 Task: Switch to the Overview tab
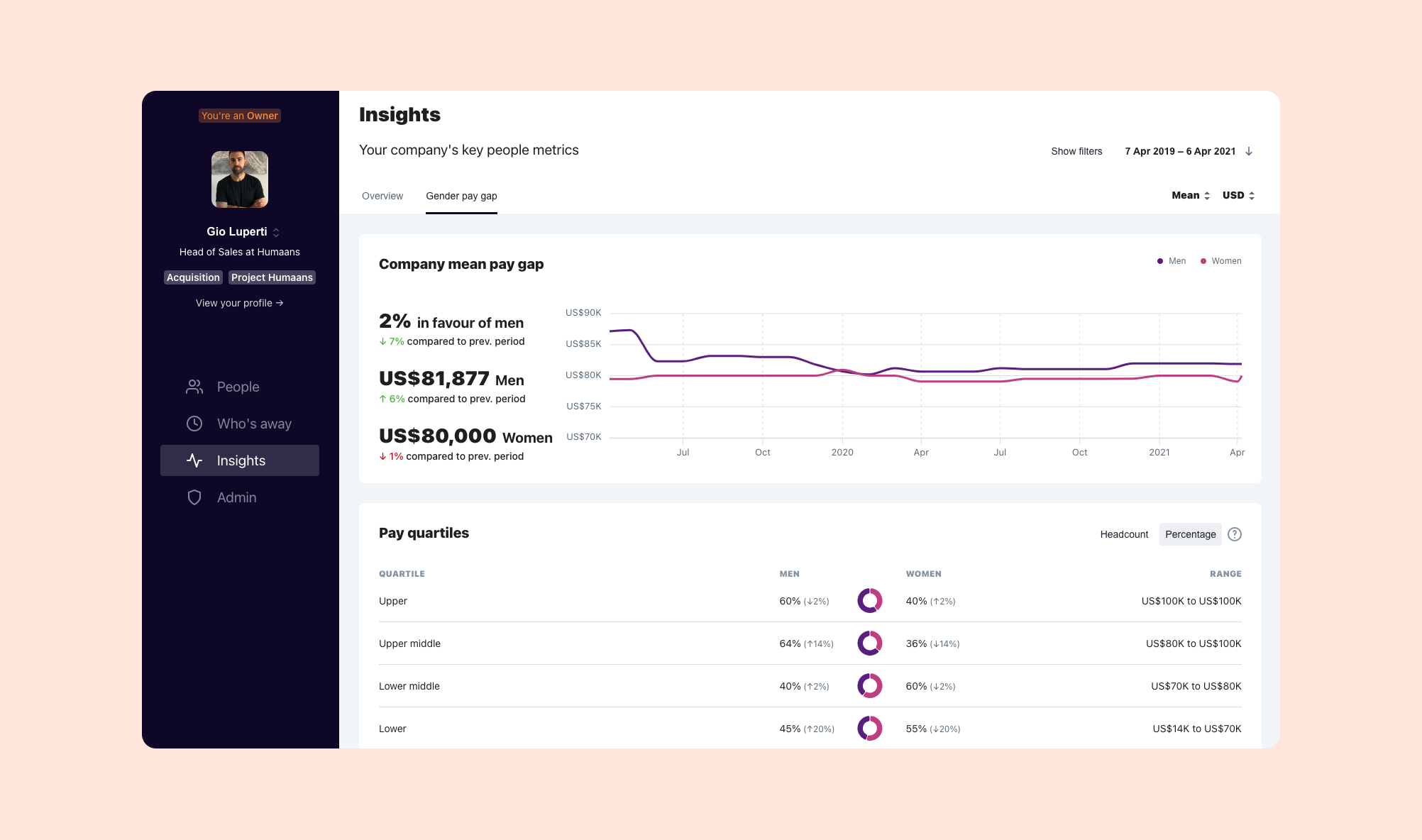click(382, 196)
